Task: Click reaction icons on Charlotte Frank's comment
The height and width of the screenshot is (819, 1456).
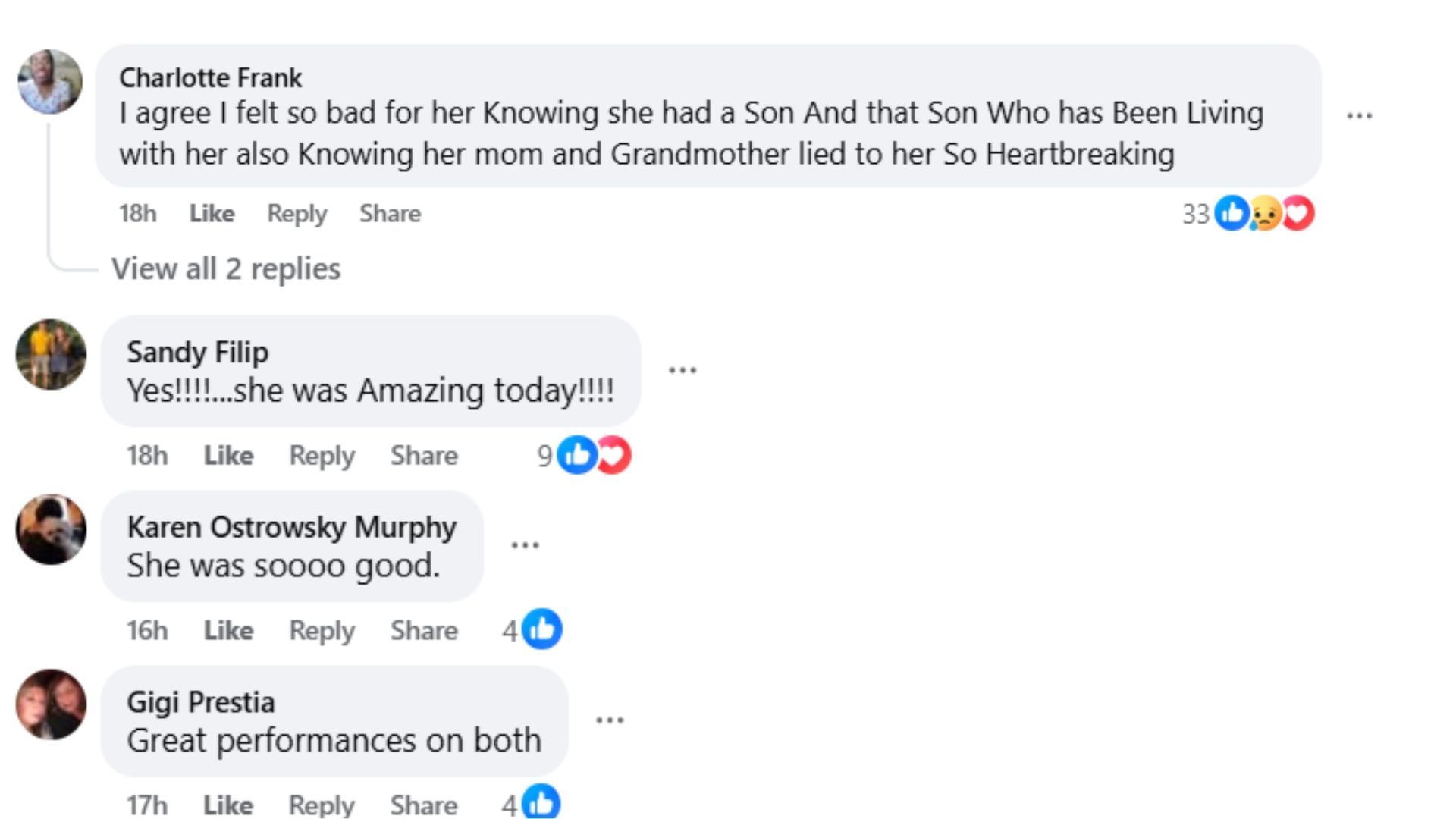Action: point(1264,213)
